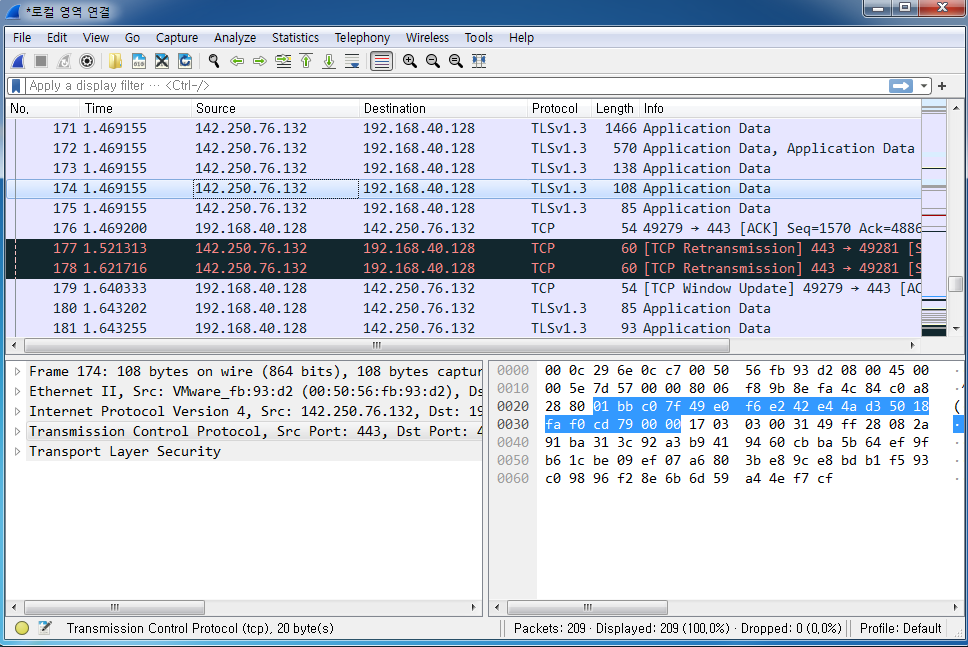Expand Internet Protocol Version 4 node

click(17, 412)
